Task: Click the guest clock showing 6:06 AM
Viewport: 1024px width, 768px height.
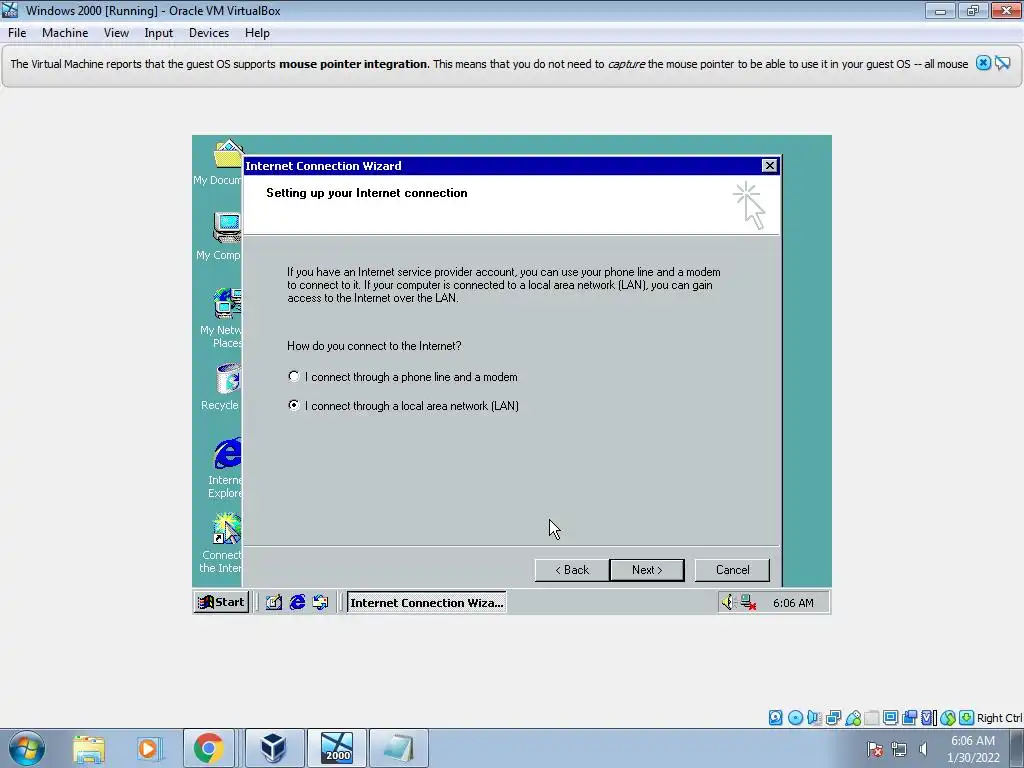Action: click(x=793, y=603)
